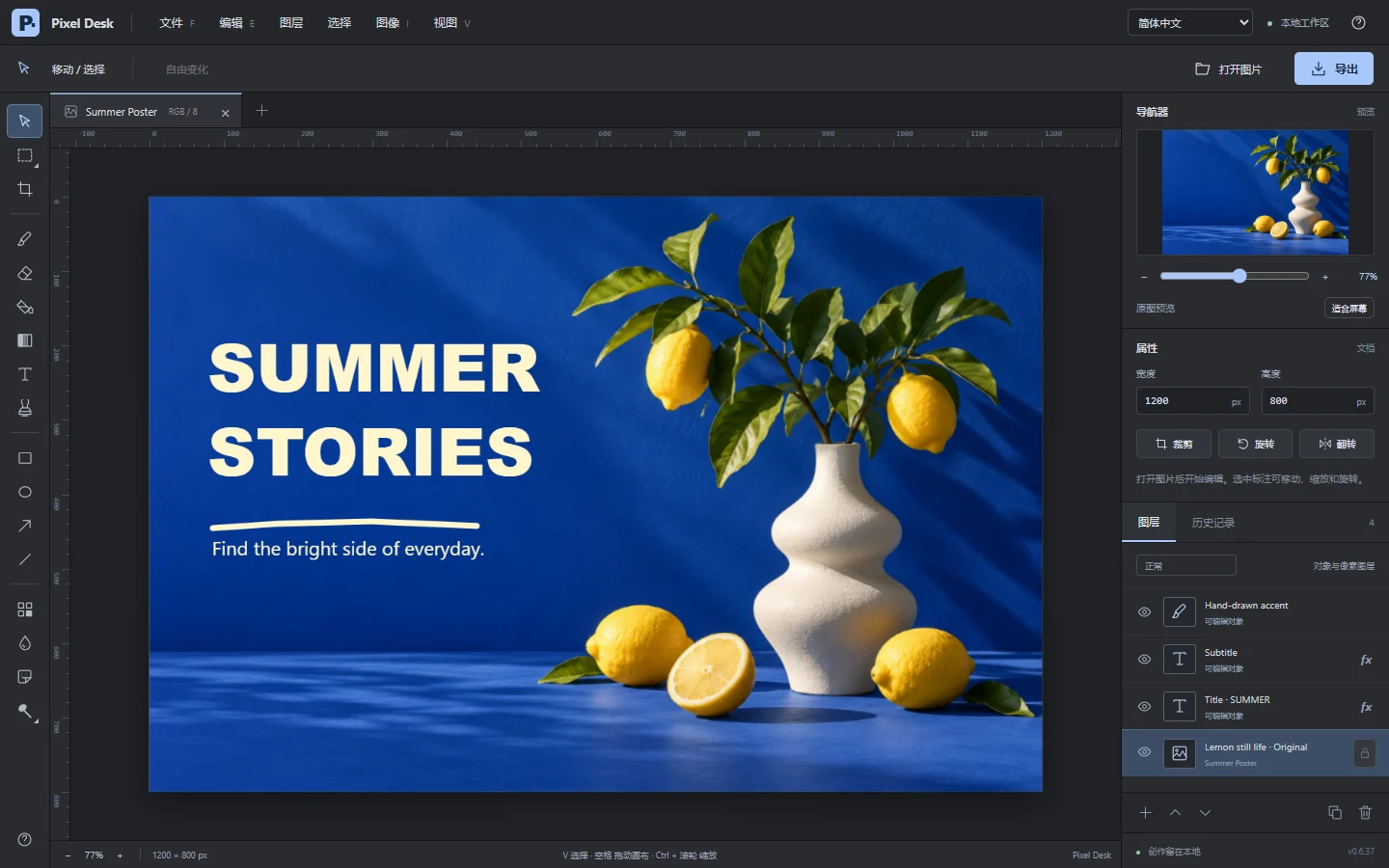
Task: Select the ellipse shape tool
Action: click(25, 492)
